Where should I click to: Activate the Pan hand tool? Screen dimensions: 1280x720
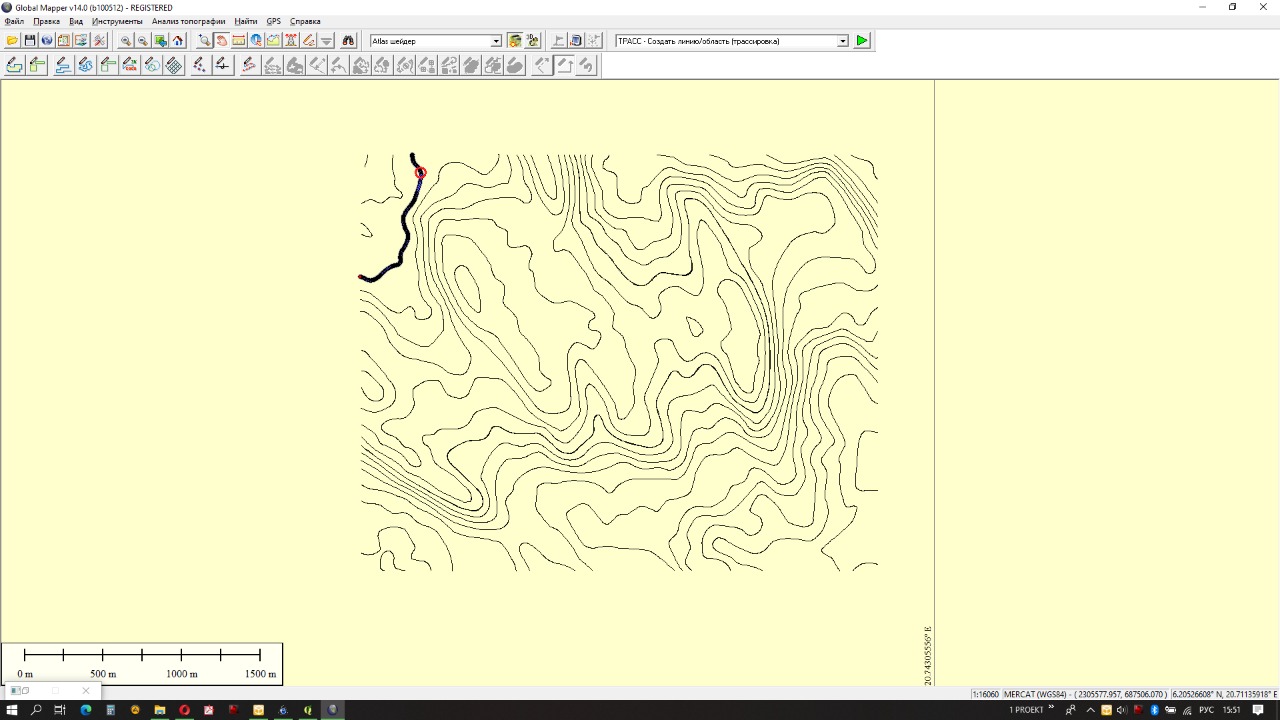pos(221,41)
